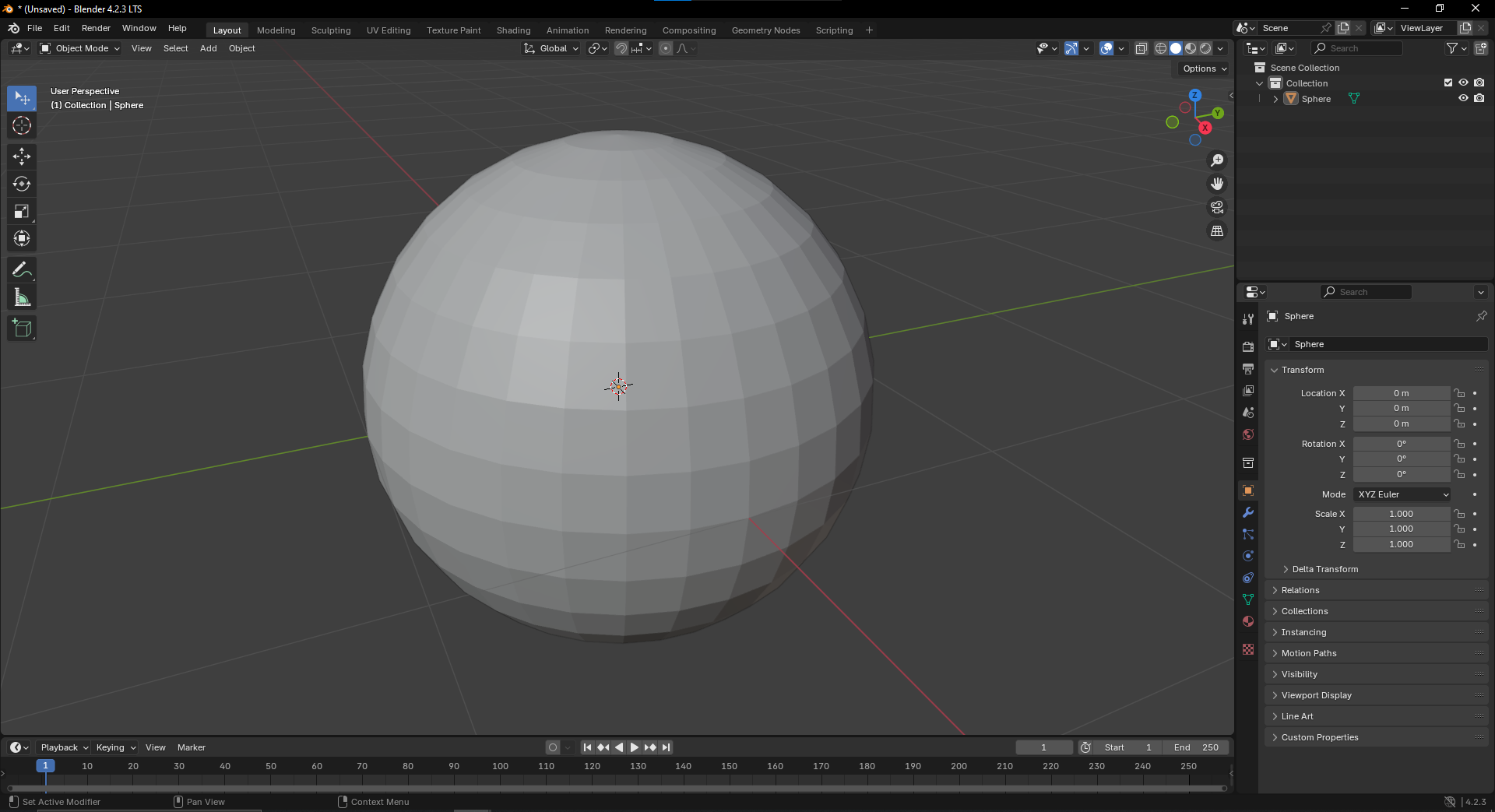Viewport: 1495px width, 812px height.
Task: Activate the Rotate tool
Action: [22, 184]
